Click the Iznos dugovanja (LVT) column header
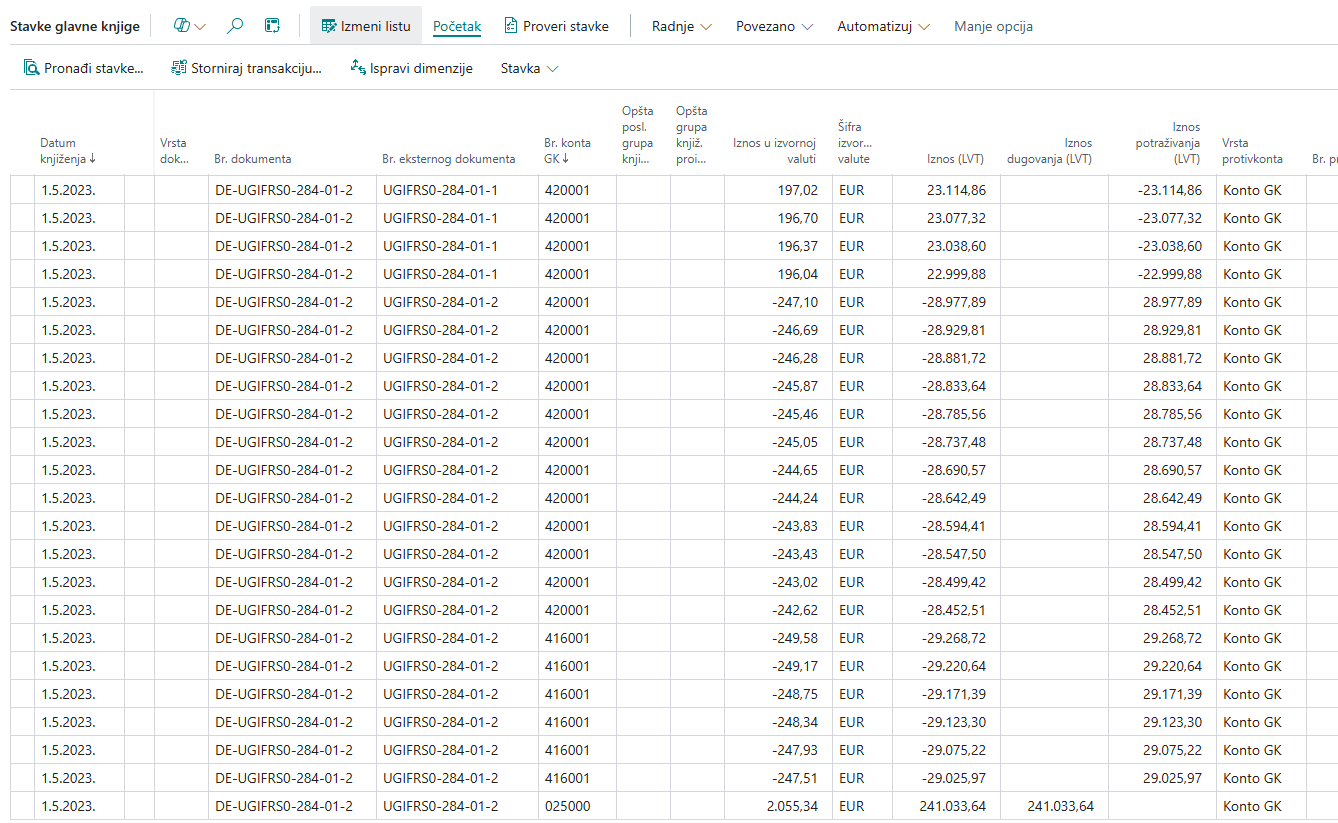Image resolution: width=1338 pixels, height=823 pixels. click(x=1049, y=150)
